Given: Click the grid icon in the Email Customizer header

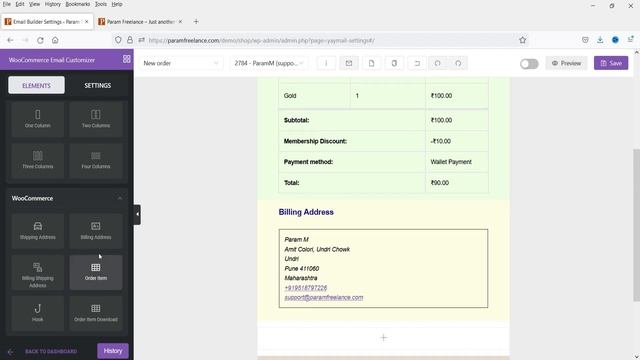Looking at the screenshot, I should coord(127,59).
